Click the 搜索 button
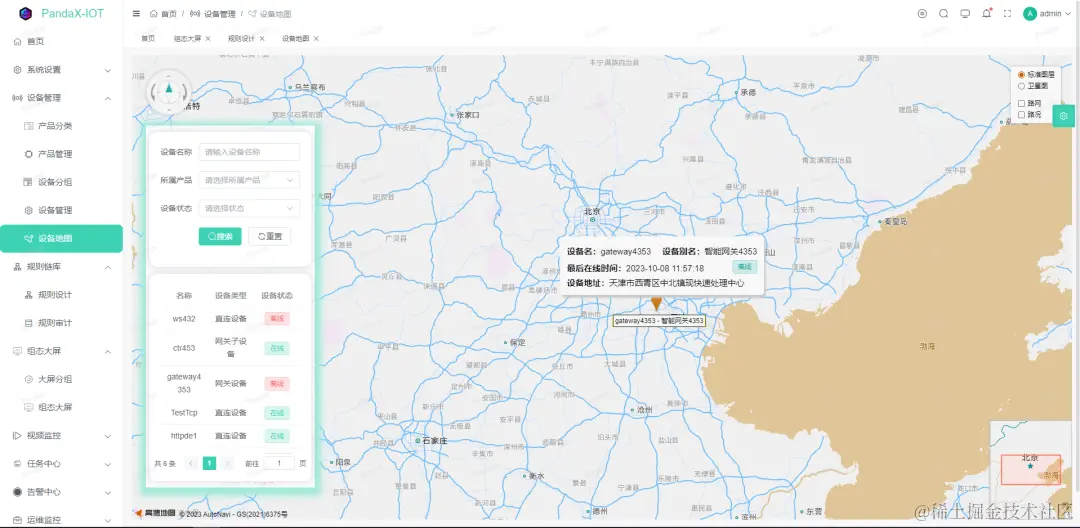 (x=220, y=237)
